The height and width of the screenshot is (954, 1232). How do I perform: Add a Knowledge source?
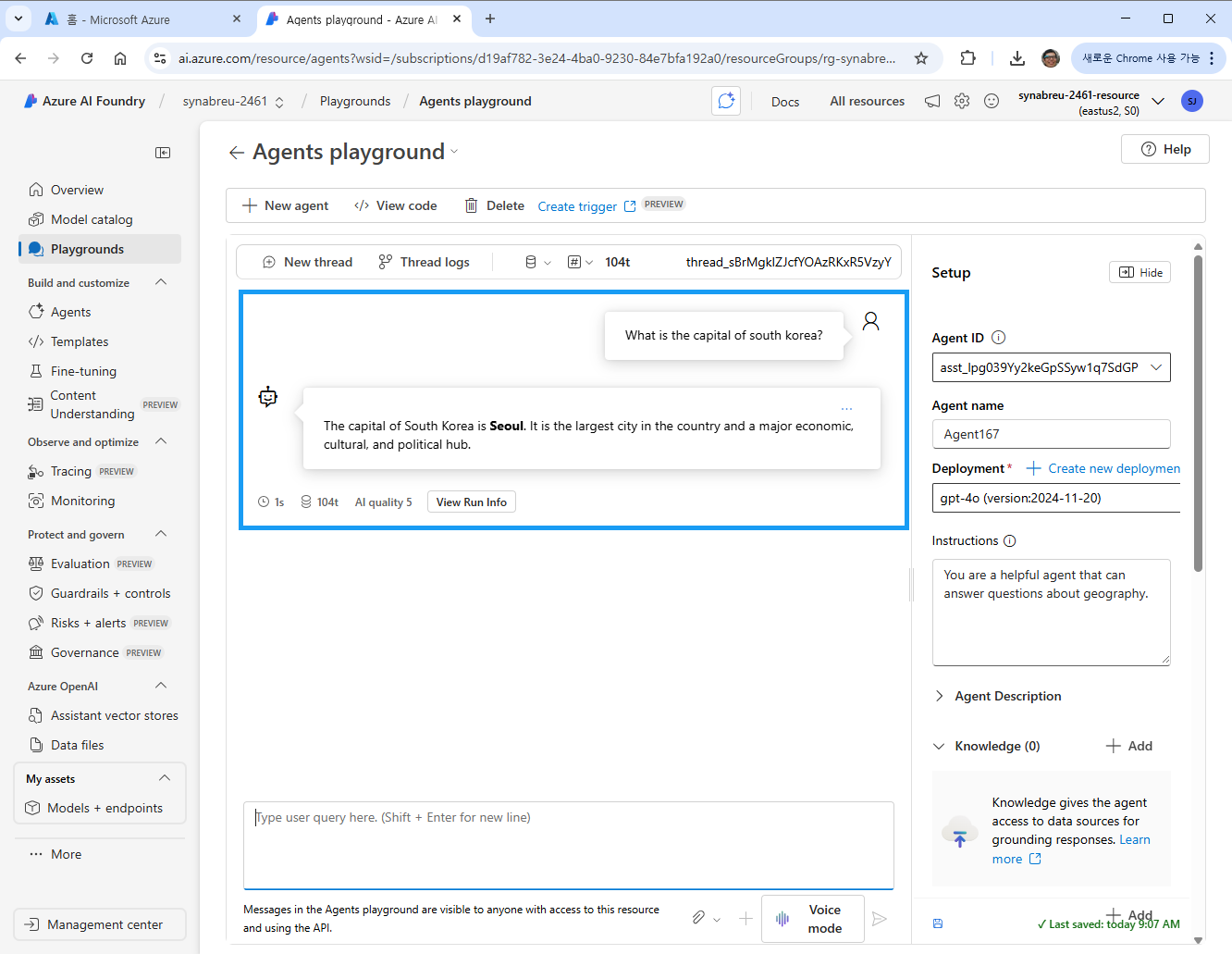1129,746
